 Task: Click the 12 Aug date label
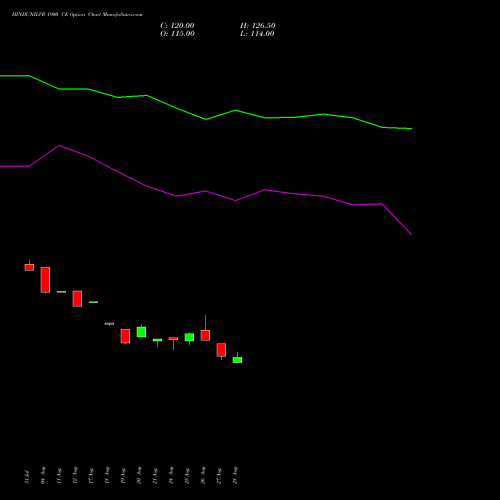(x=75, y=475)
